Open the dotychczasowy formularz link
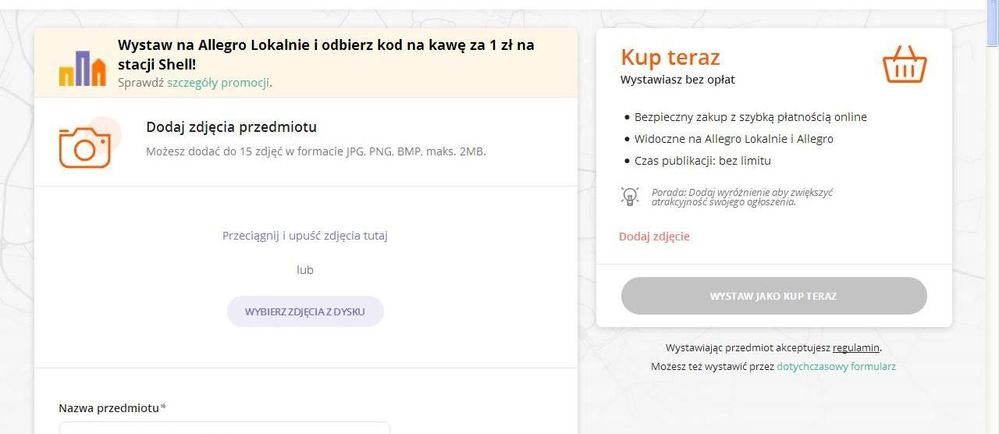 point(836,367)
